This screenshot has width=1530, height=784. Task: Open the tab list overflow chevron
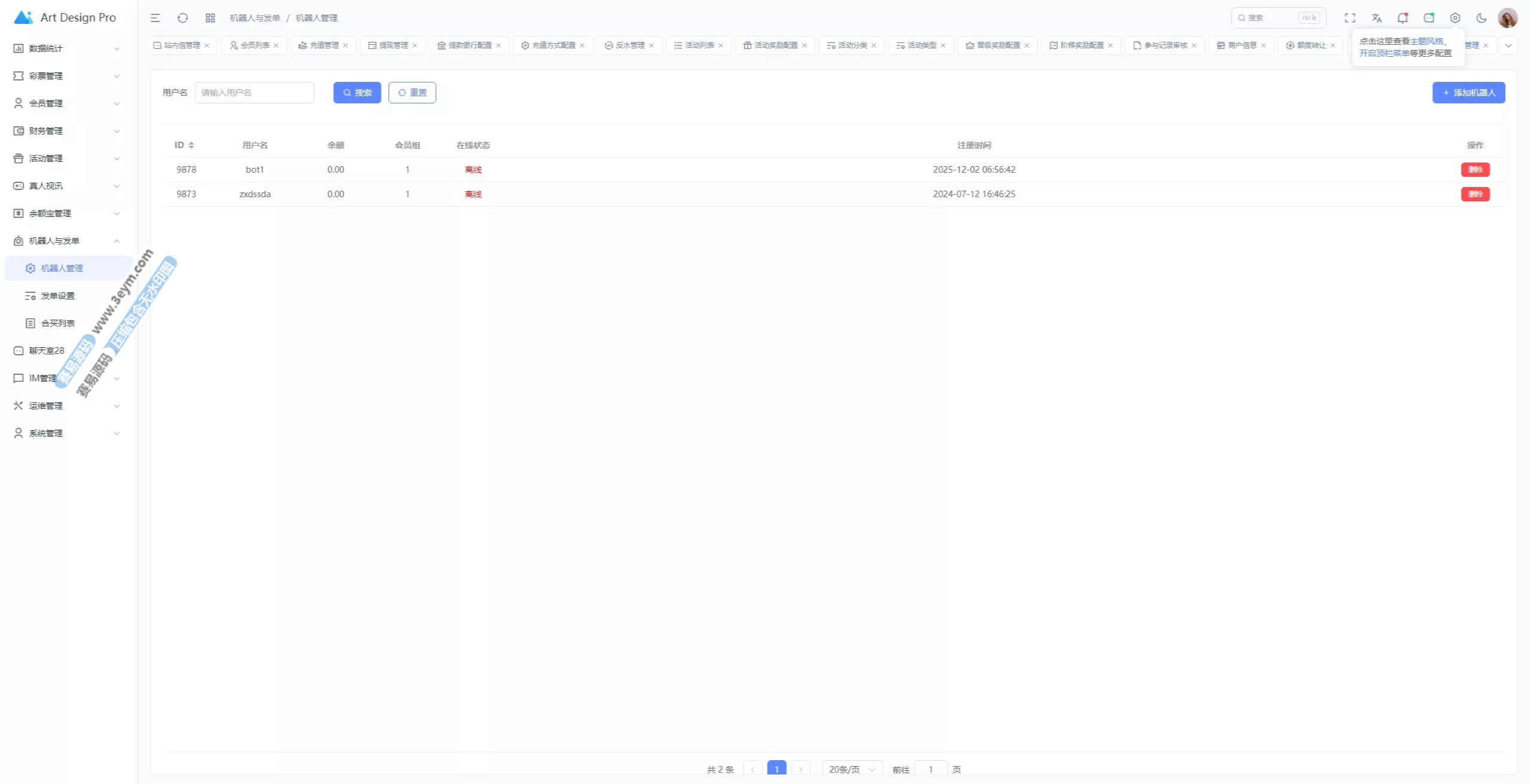1508,45
